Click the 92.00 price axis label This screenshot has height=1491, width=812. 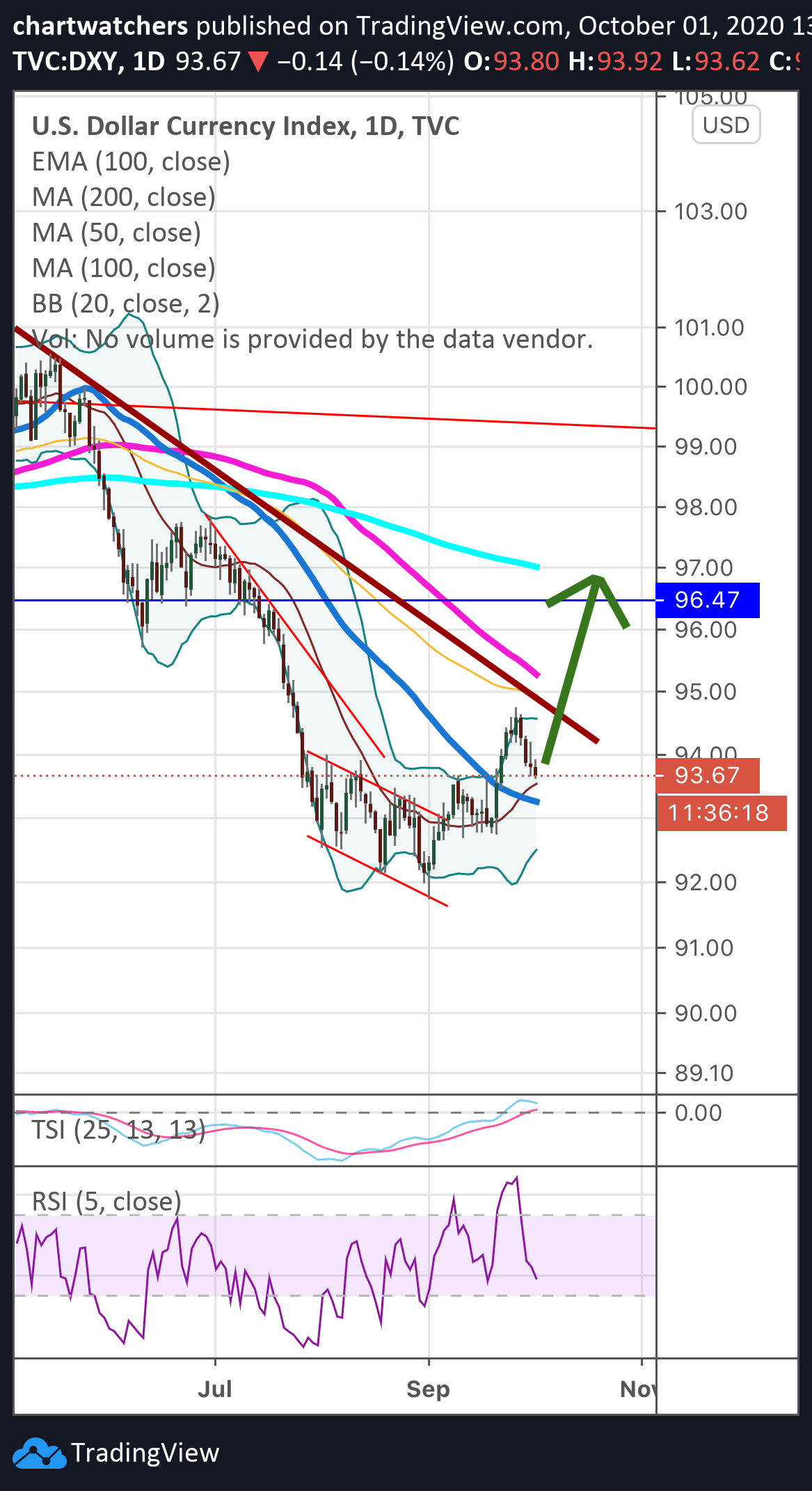tap(706, 882)
